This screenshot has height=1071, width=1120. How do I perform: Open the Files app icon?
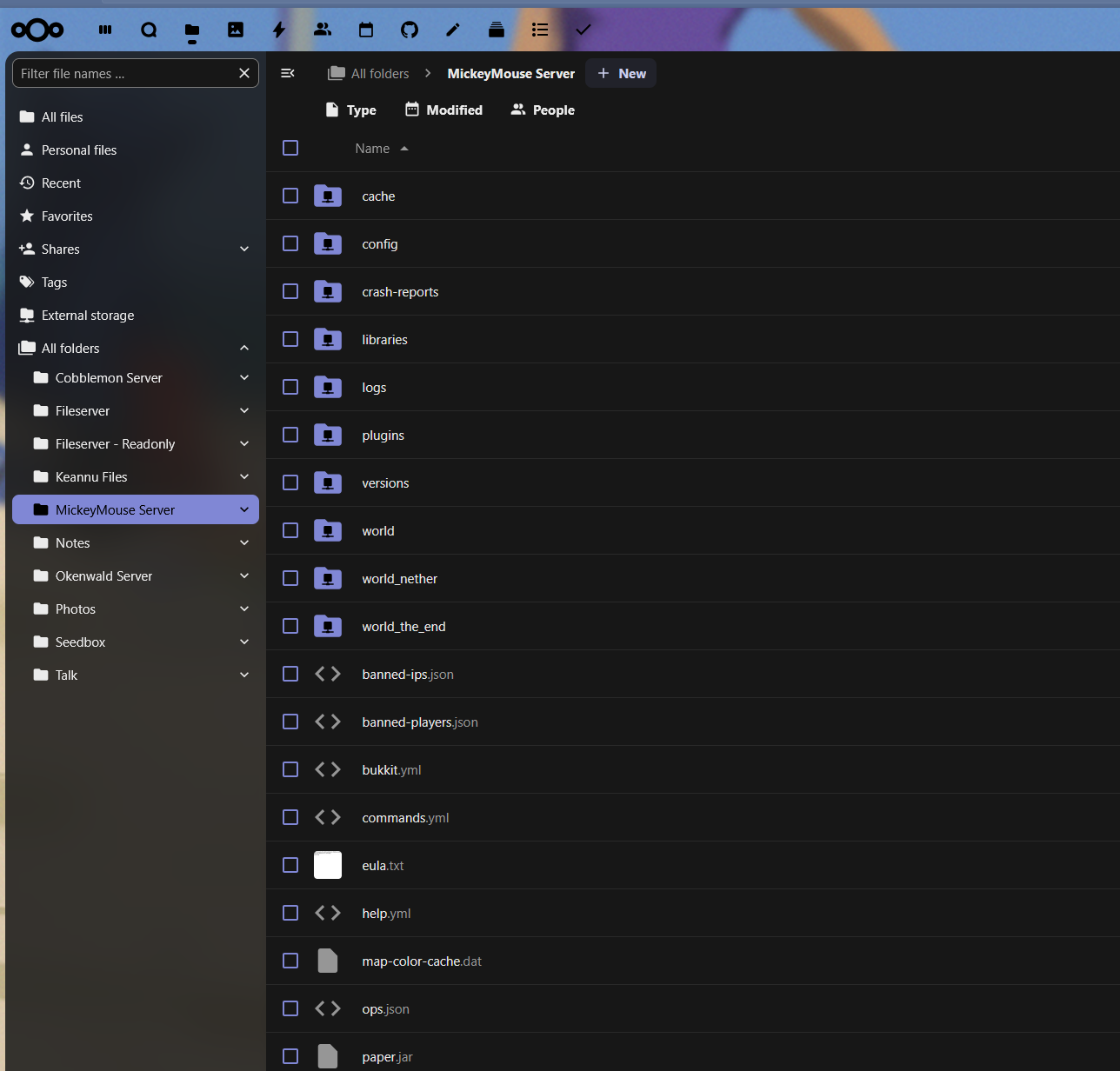point(192,30)
